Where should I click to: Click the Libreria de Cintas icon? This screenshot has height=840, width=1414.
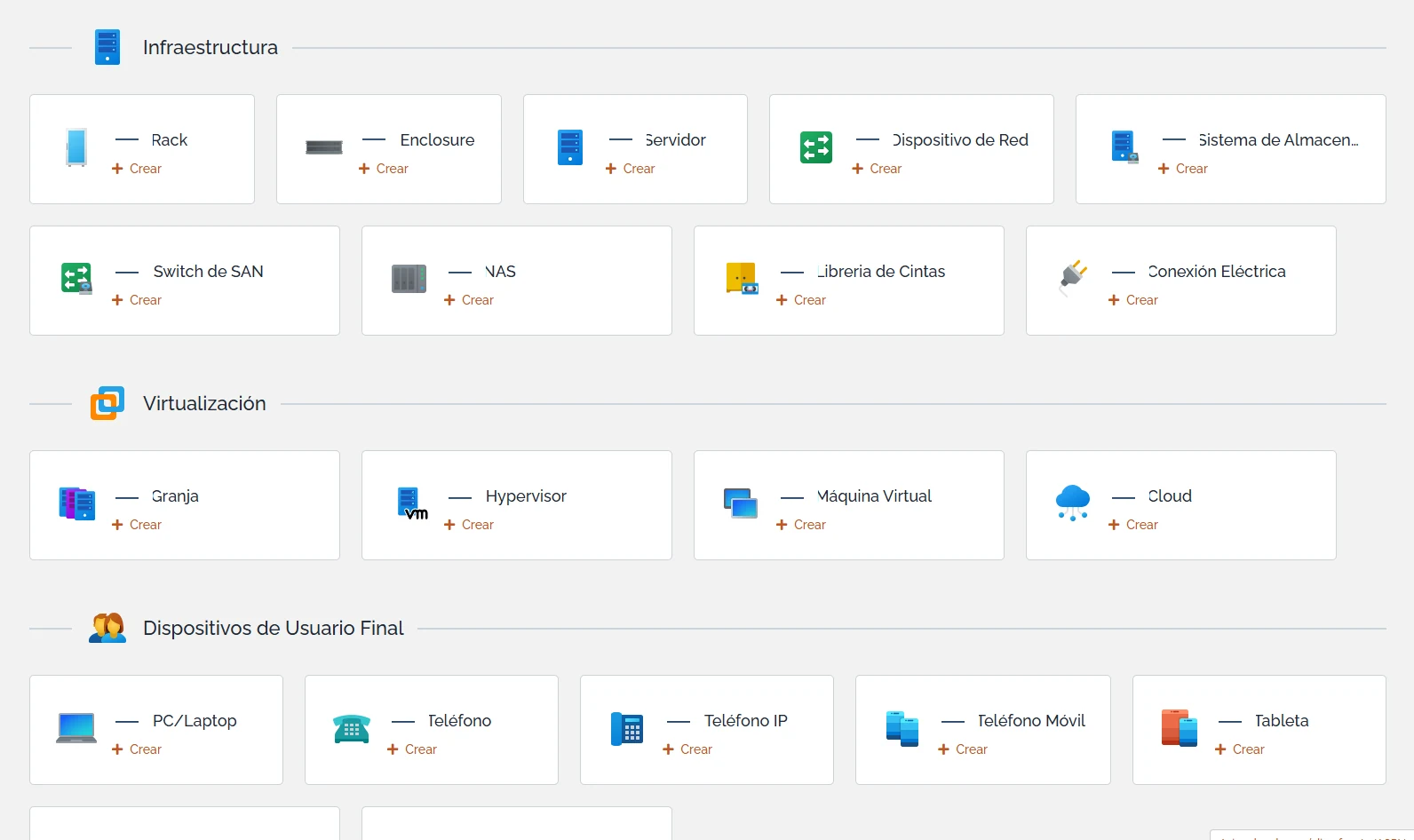[x=742, y=279]
